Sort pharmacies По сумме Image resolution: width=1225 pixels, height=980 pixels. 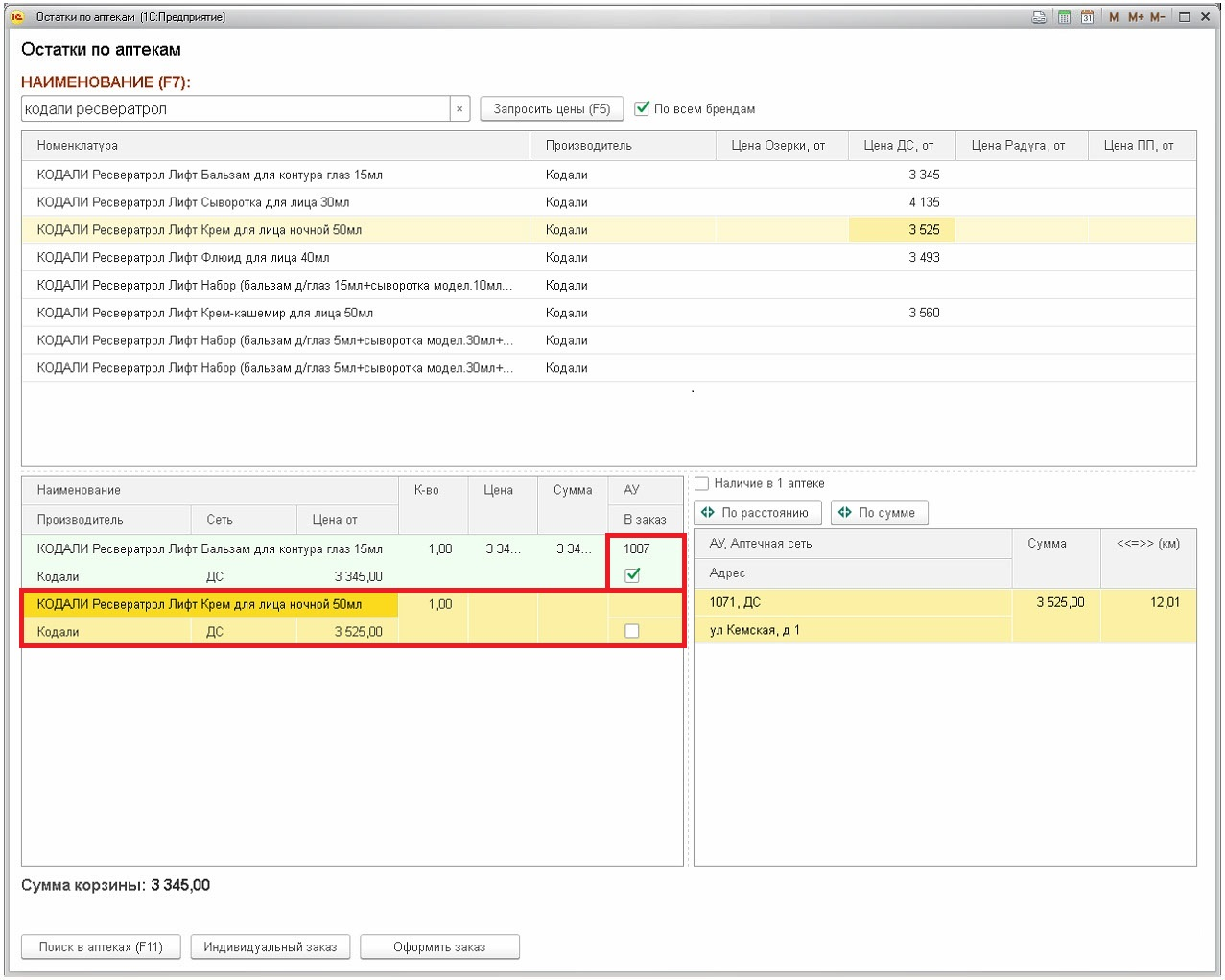[879, 513]
